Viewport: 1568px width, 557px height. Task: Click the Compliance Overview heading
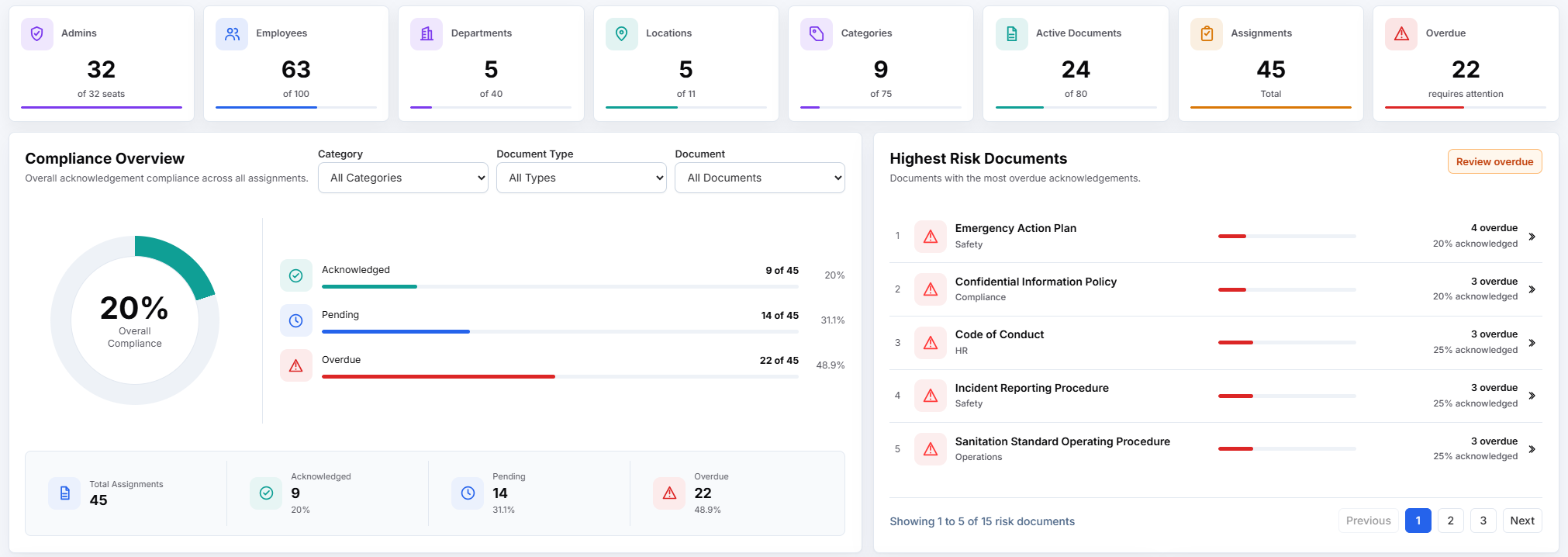click(x=105, y=158)
